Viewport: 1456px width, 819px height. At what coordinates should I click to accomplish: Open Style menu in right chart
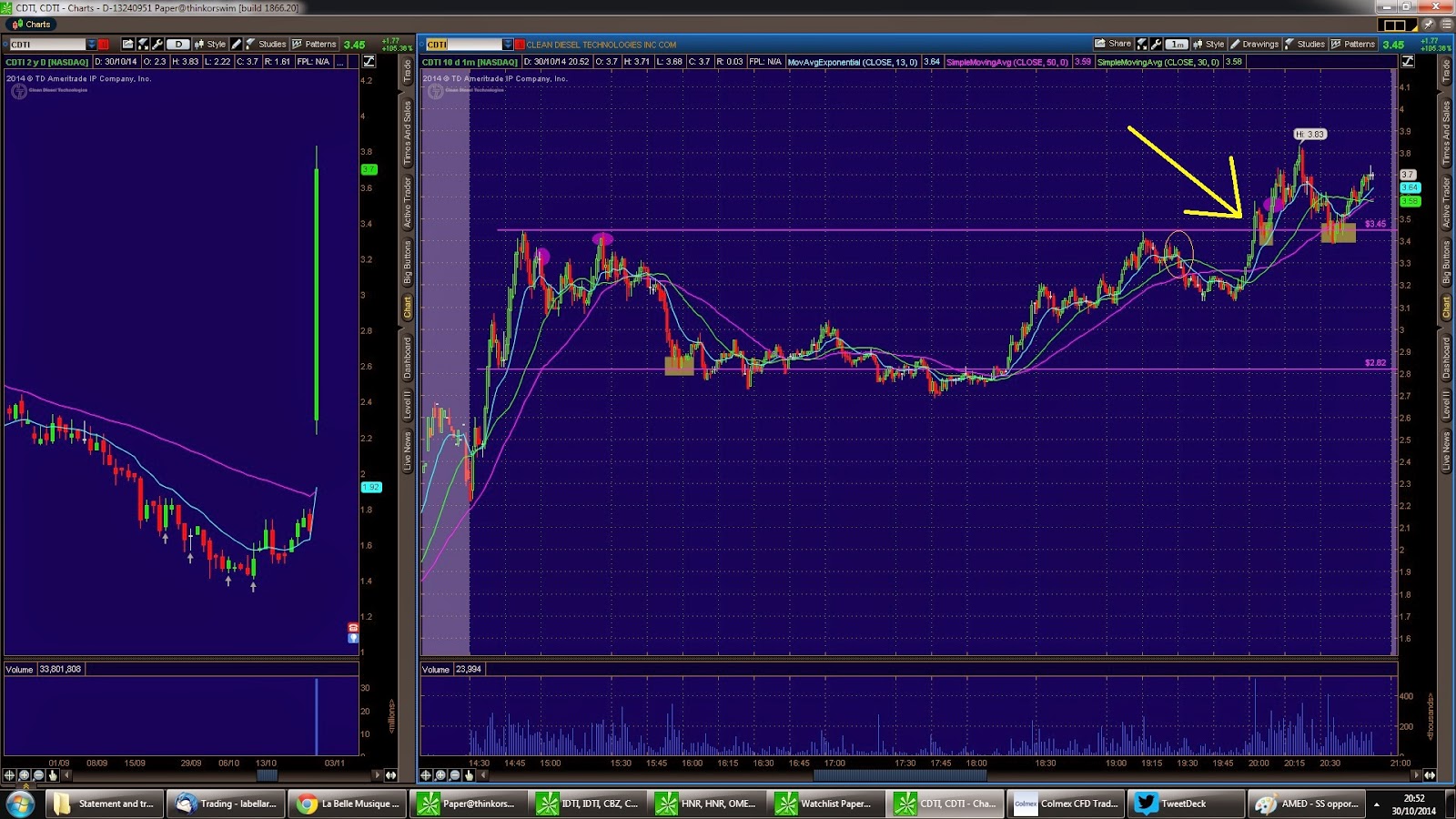(x=1208, y=44)
